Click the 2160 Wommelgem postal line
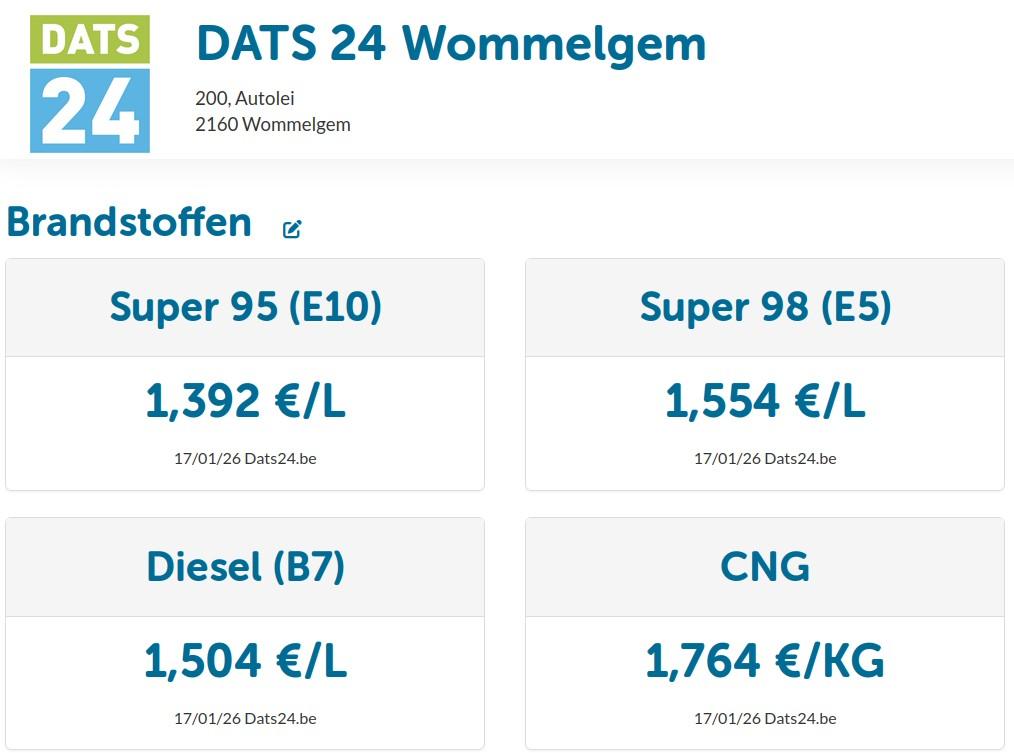Image resolution: width=1014 pixels, height=753 pixels. [x=273, y=124]
